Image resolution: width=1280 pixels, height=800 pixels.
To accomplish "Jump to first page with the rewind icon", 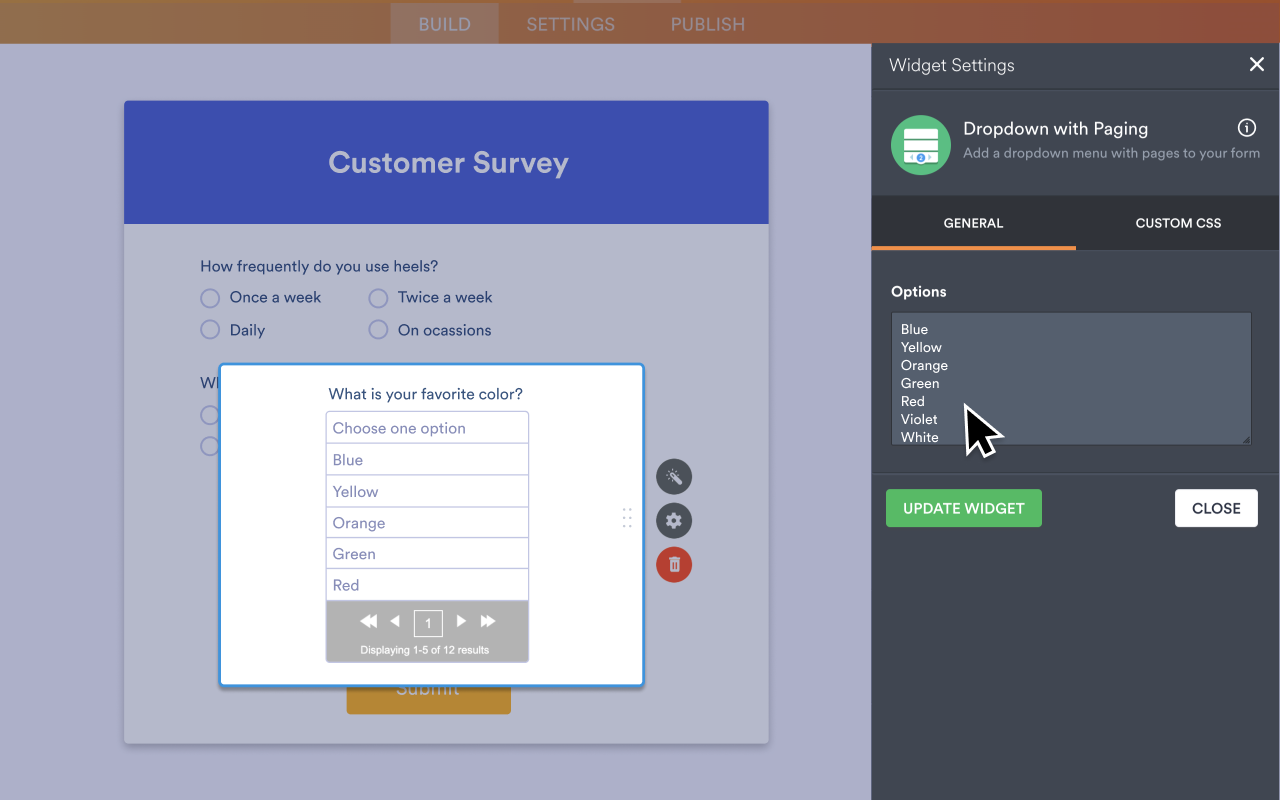I will coord(368,621).
